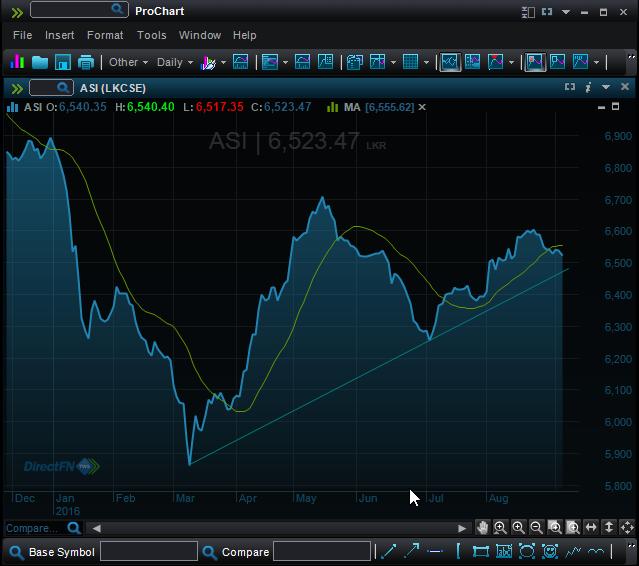Open the Help menu
Image resolution: width=639 pixels, height=566 pixels.
pos(245,35)
